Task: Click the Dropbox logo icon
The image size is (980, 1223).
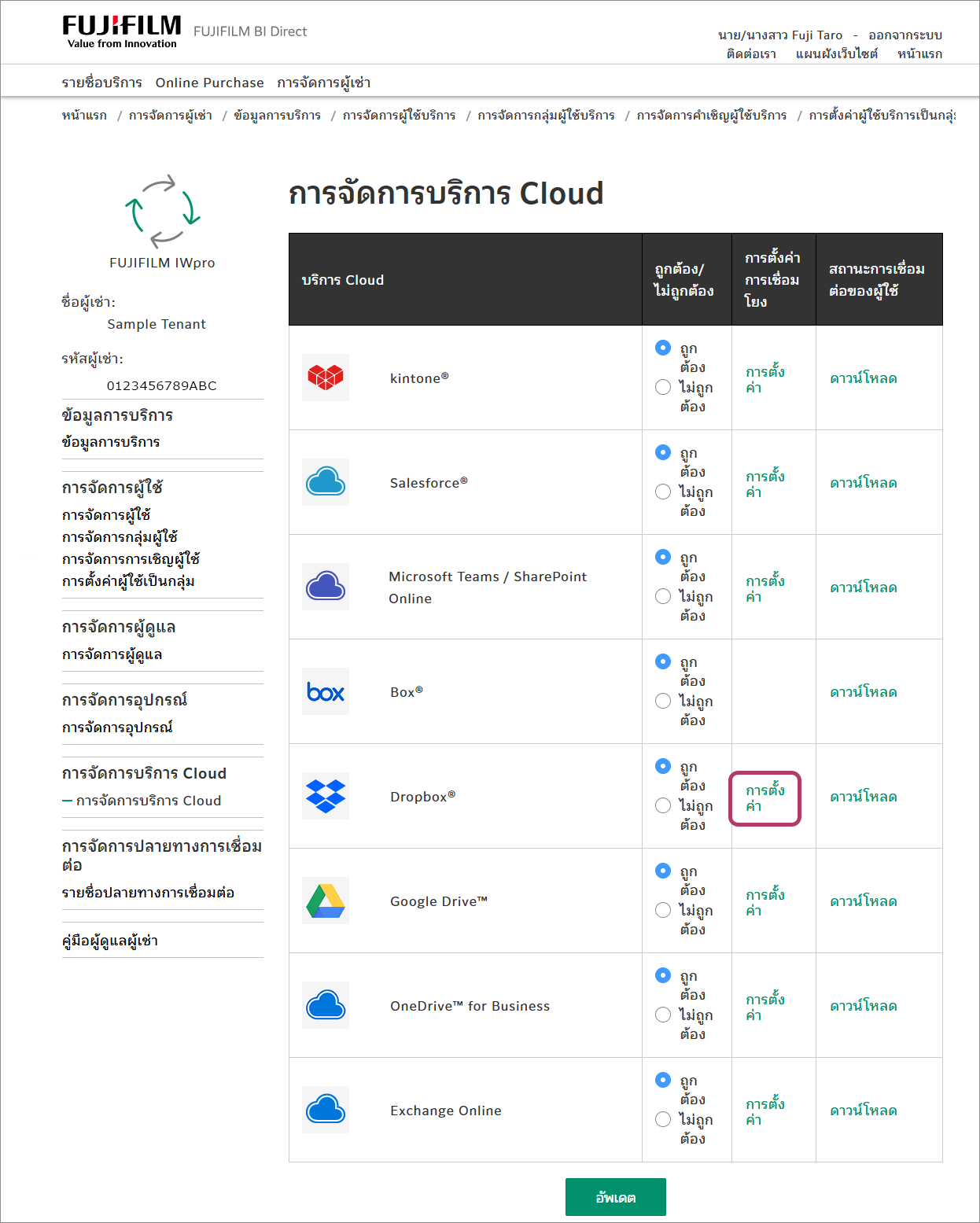Action: click(326, 796)
